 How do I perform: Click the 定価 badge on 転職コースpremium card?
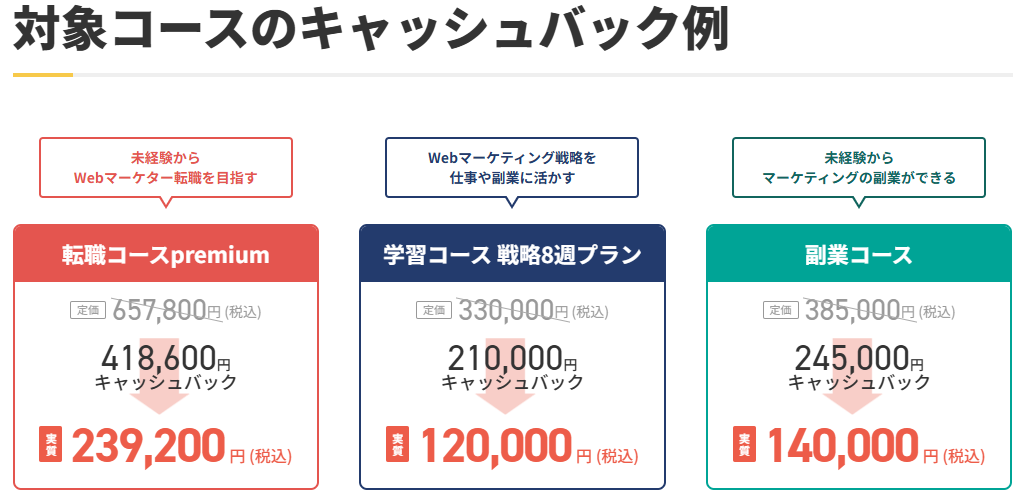point(87,310)
